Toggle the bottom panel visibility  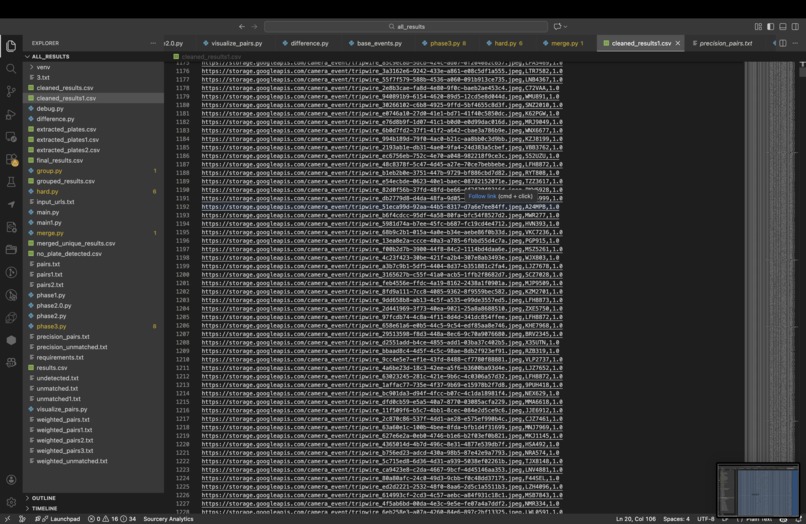[783, 27]
